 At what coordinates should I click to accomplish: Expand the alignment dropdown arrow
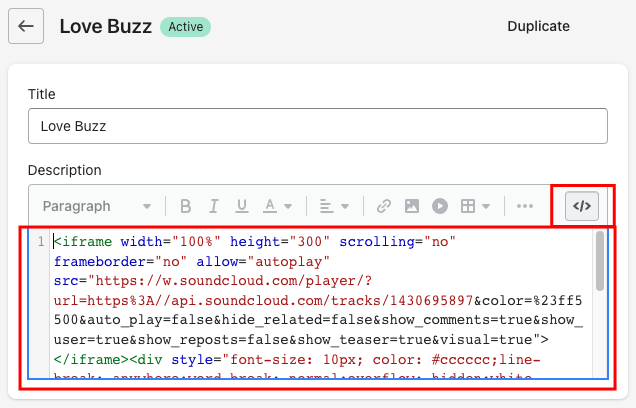pos(345,206)
